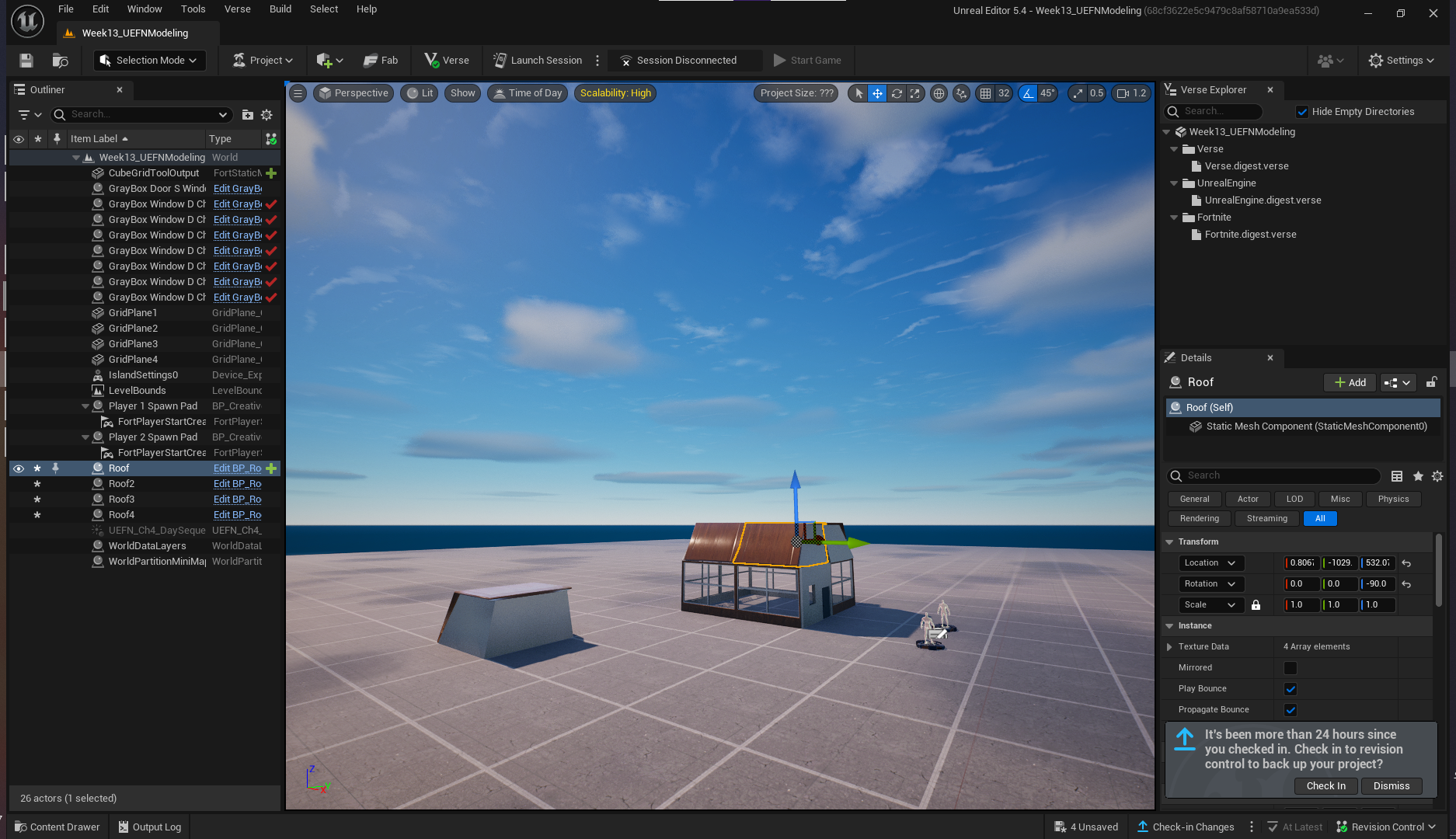Click the Details lock icon
1456x839 pixels.
coord(1431,382)
